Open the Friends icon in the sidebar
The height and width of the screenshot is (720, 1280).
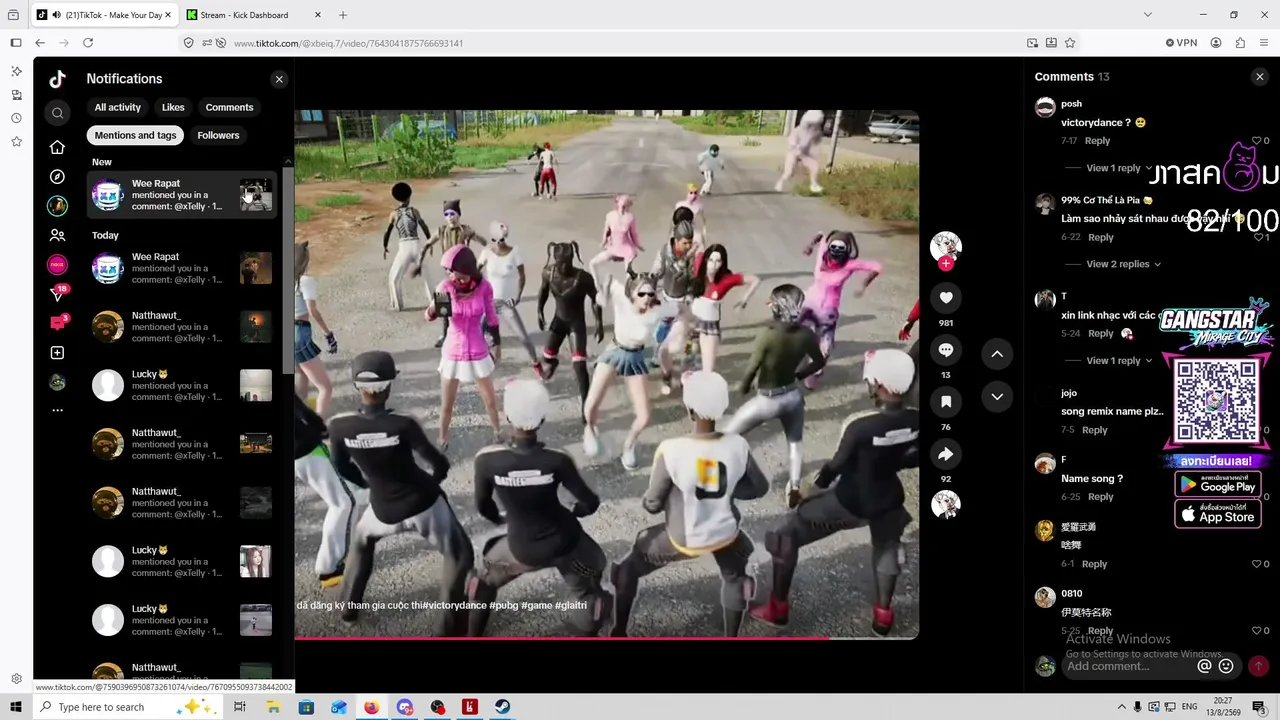pyautogui.click(x=57, y=236)
